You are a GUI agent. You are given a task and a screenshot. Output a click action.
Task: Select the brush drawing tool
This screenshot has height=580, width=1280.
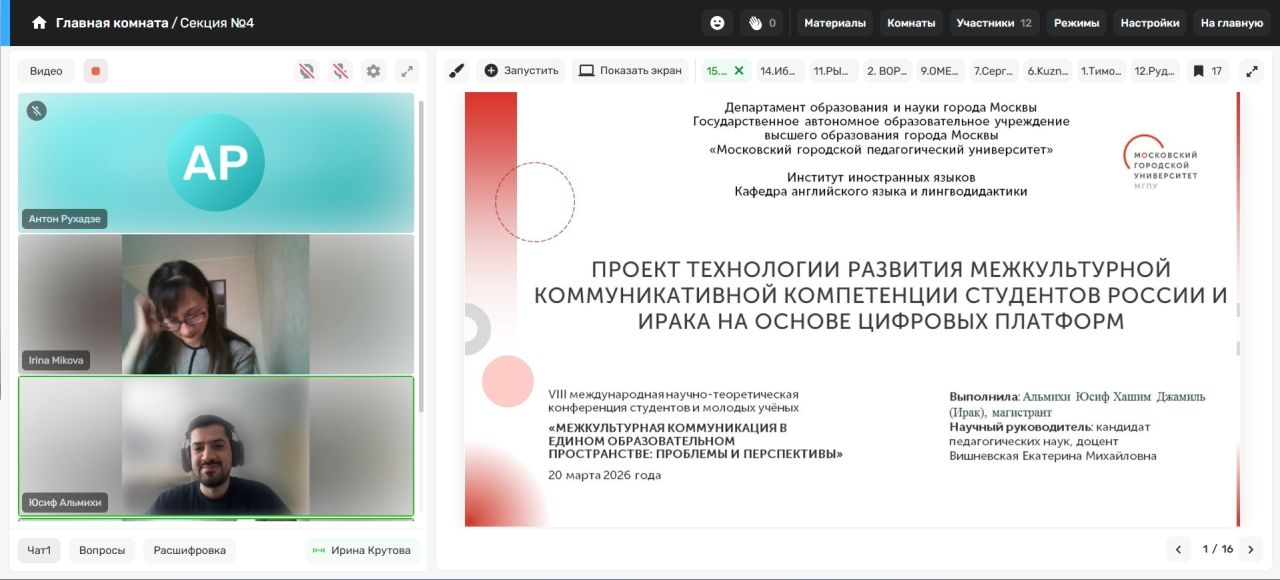[456, 71]
